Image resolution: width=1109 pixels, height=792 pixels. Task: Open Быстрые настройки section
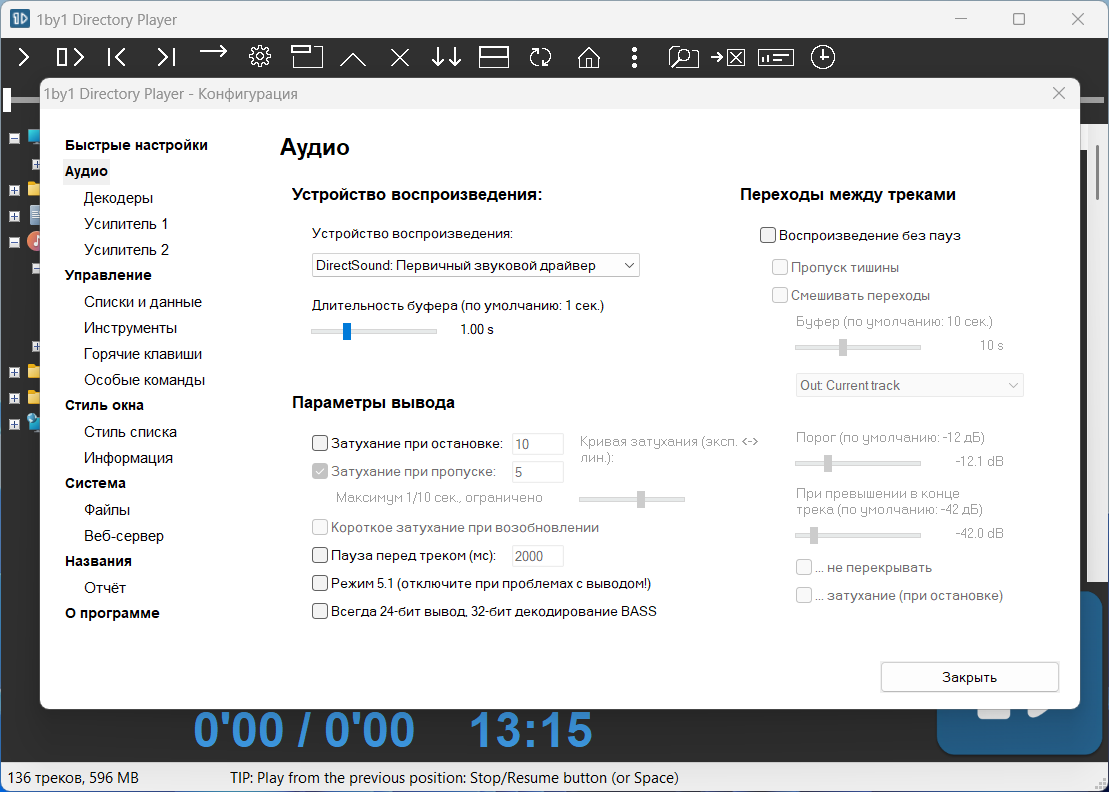coord(137,145)
